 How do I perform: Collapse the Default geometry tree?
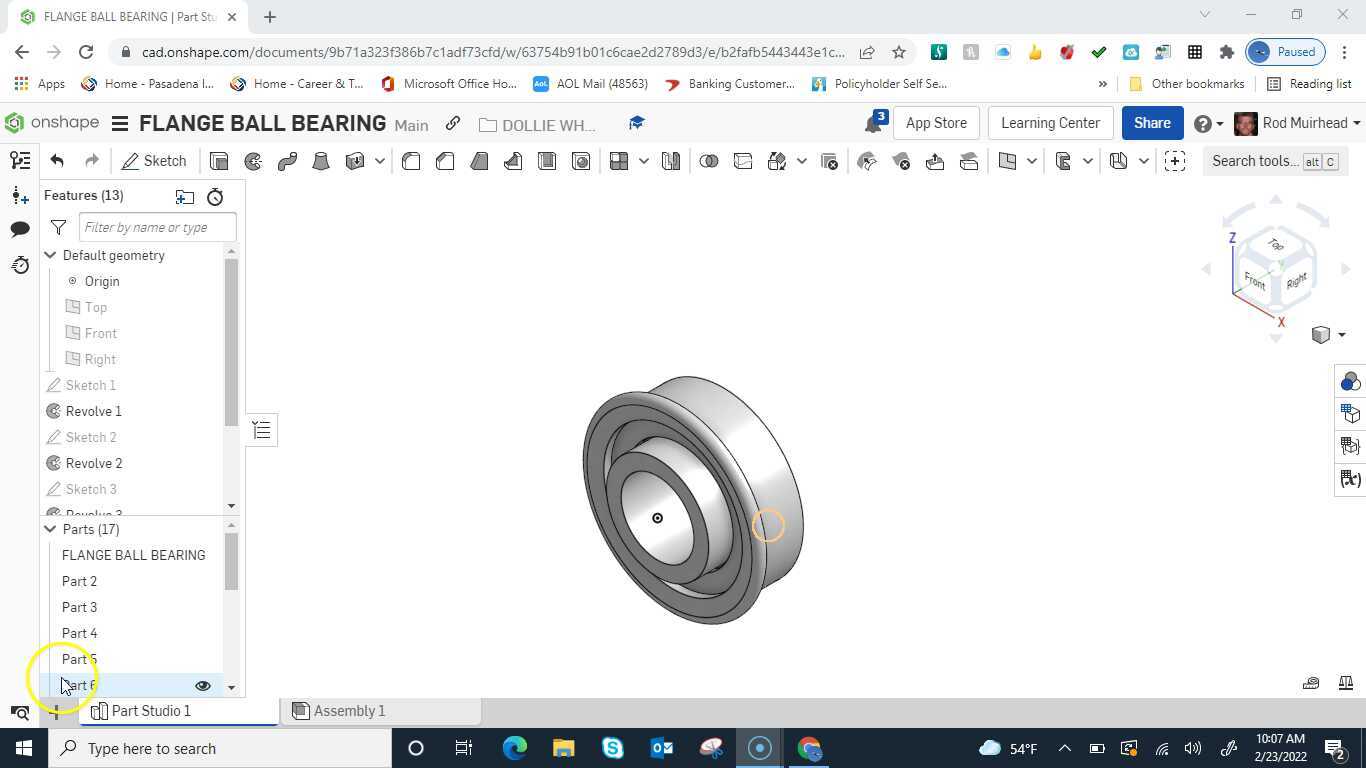[49, 255]
